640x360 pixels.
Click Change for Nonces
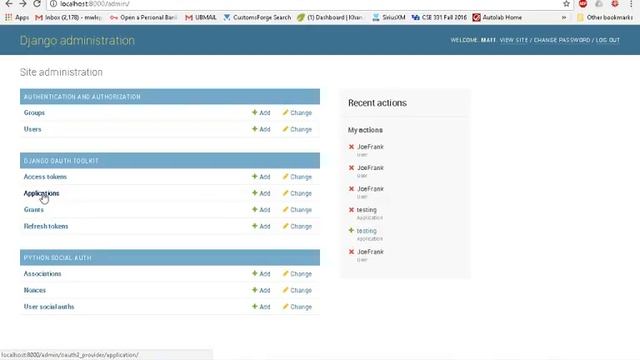coord(297,290)
